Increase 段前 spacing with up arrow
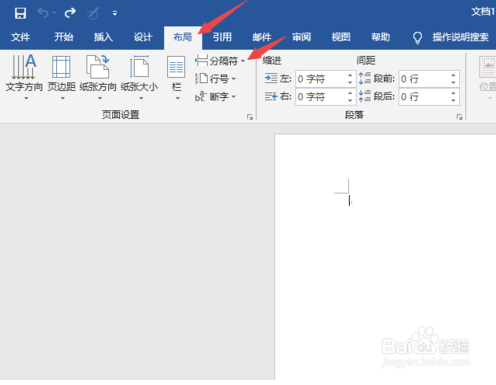Viewport: 496px width, 385px height. [x=453, y=75]
